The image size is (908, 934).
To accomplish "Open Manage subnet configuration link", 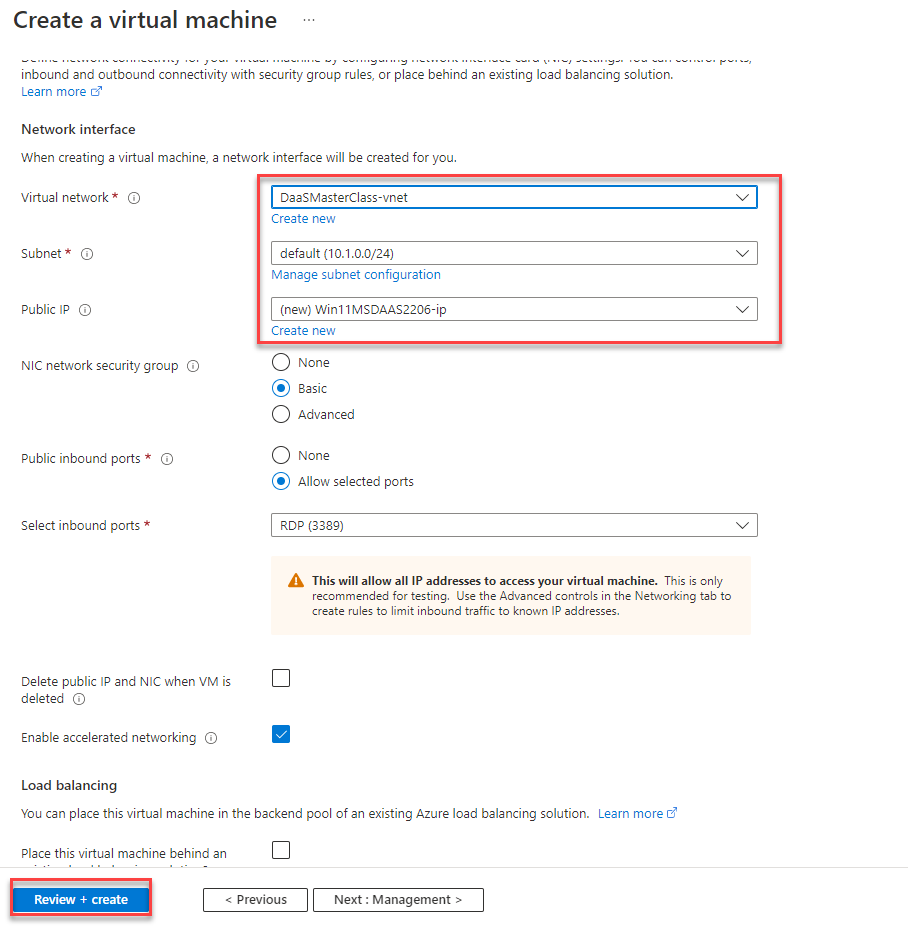I will click(x=356, y=274).
